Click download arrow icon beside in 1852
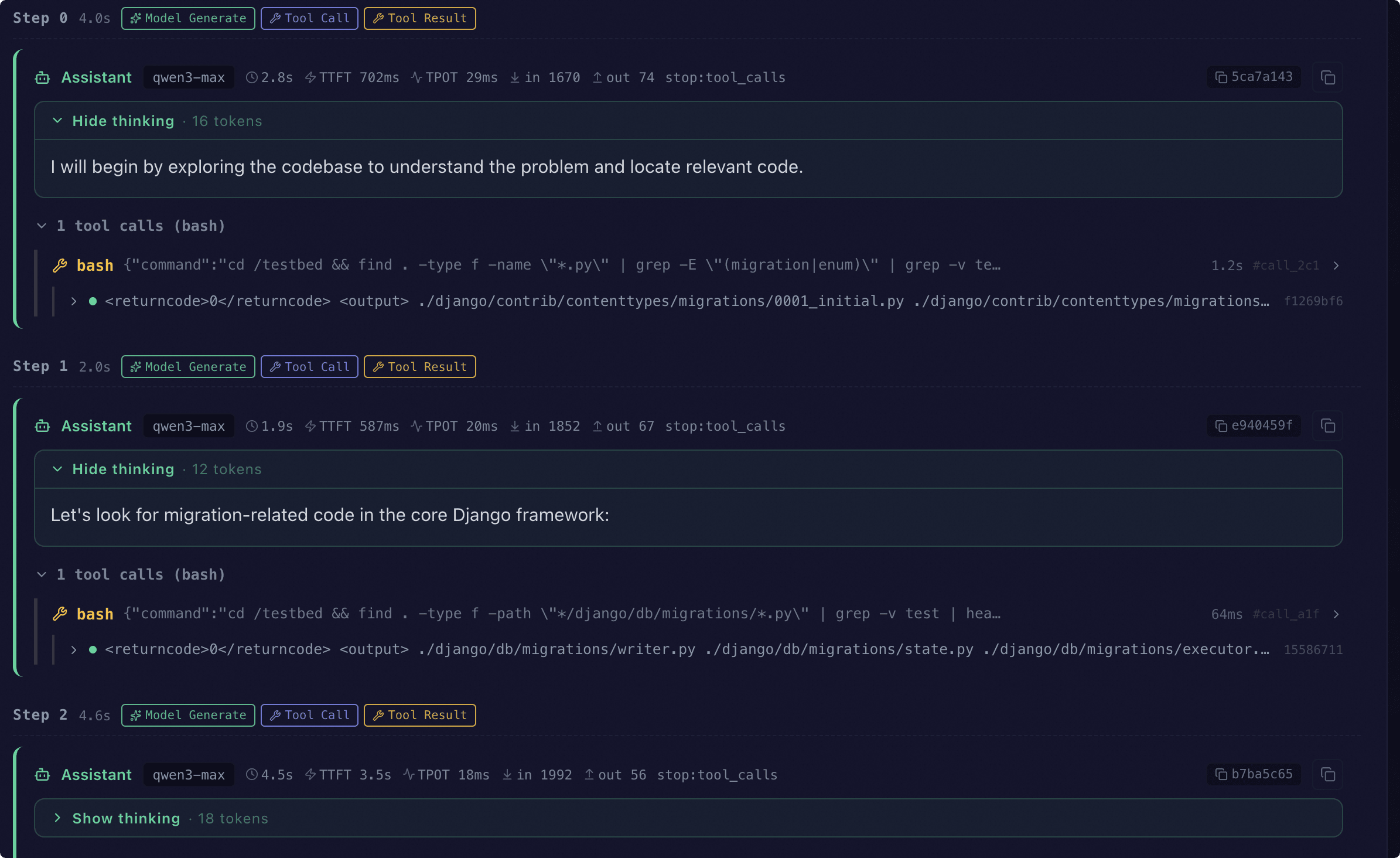The image size is (1400, 858). tap(515, 426)
